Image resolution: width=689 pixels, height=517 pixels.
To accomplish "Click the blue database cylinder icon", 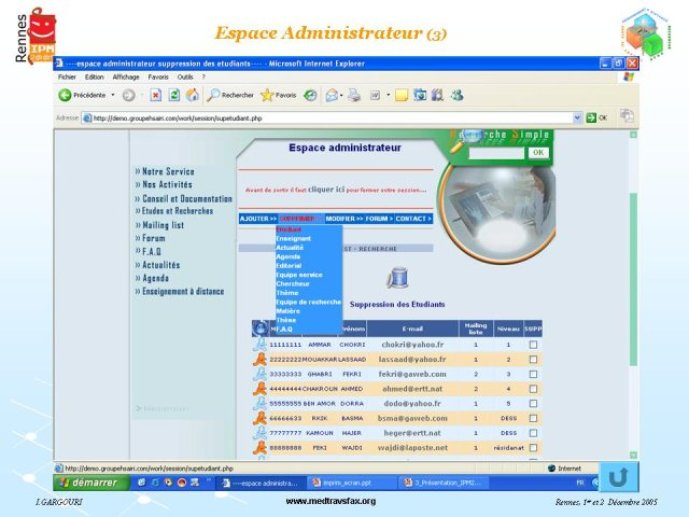I will [397, 278].
